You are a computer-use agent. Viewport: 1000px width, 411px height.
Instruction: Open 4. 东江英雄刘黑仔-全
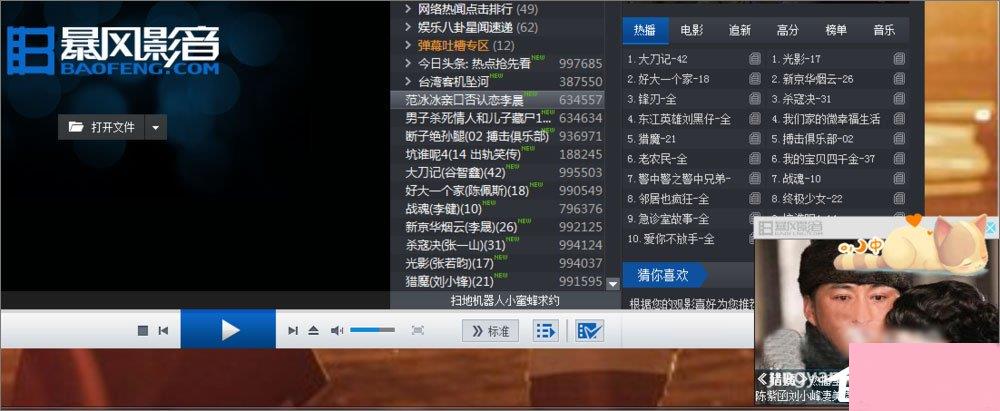coord(679,119)
